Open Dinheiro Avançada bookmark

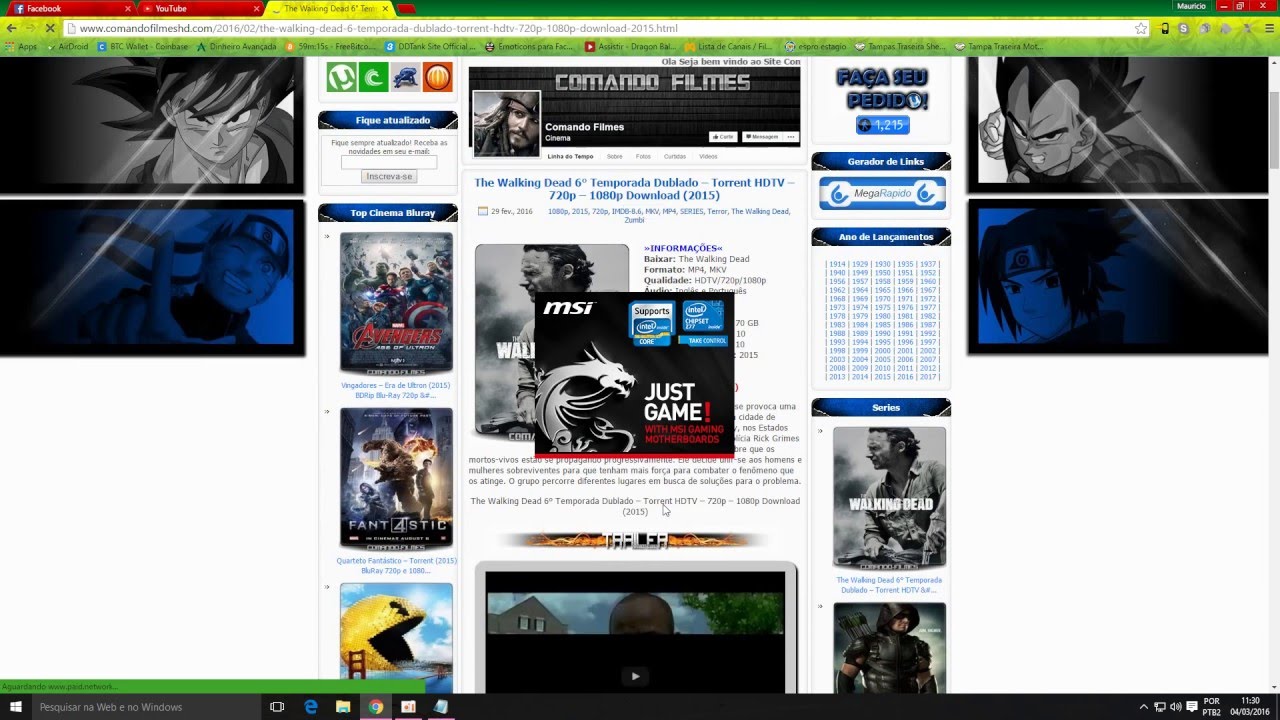(236, 46)
